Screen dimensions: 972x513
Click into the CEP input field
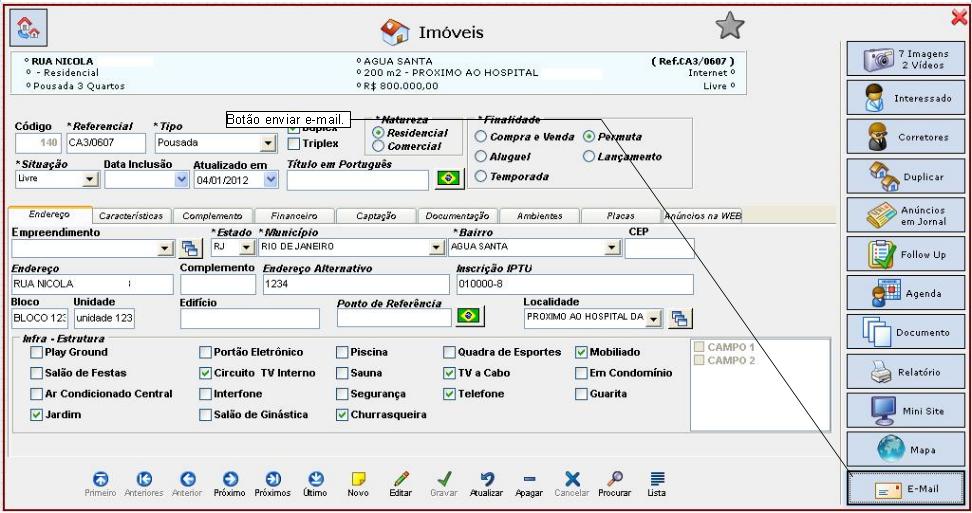click(x=658, y=247)
